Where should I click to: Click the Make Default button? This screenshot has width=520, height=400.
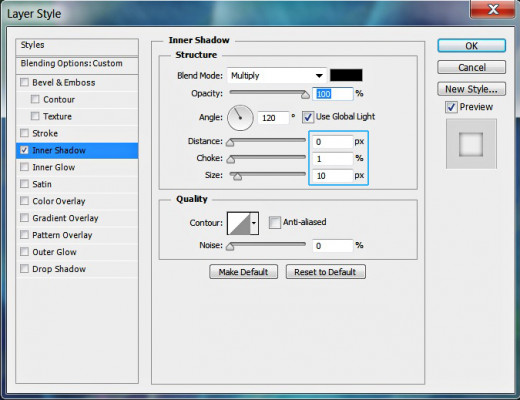[x=243, y=272]
